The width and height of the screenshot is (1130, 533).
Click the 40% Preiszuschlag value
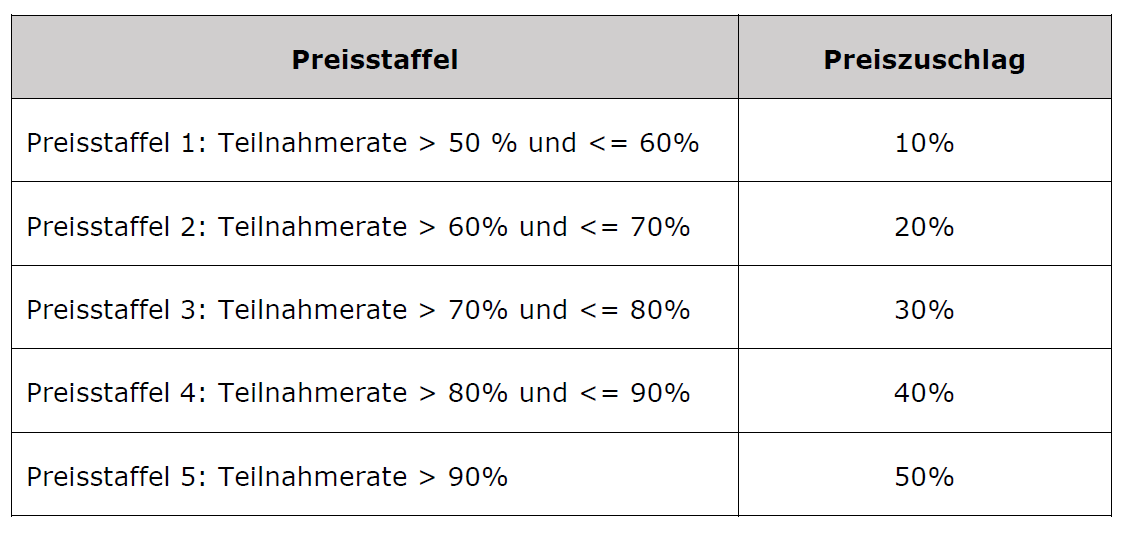point(924,393)
